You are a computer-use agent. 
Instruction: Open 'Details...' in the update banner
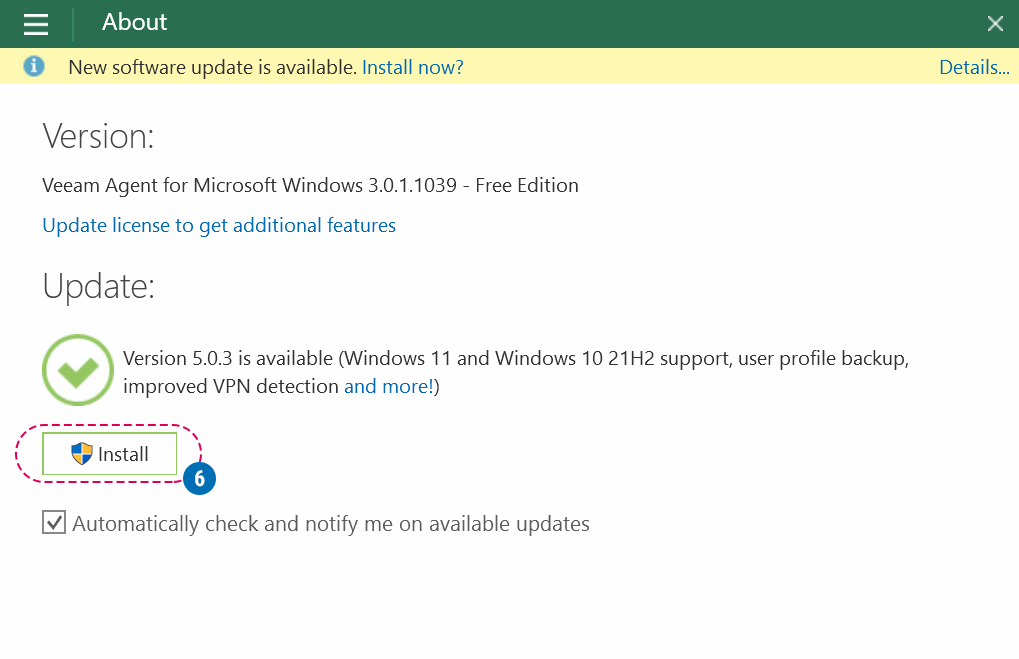tap(973, 67)
